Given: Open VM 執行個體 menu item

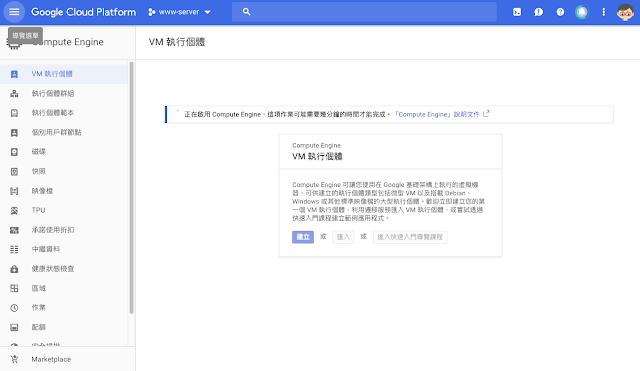Looking at the screenshot, I should point(64,74).
